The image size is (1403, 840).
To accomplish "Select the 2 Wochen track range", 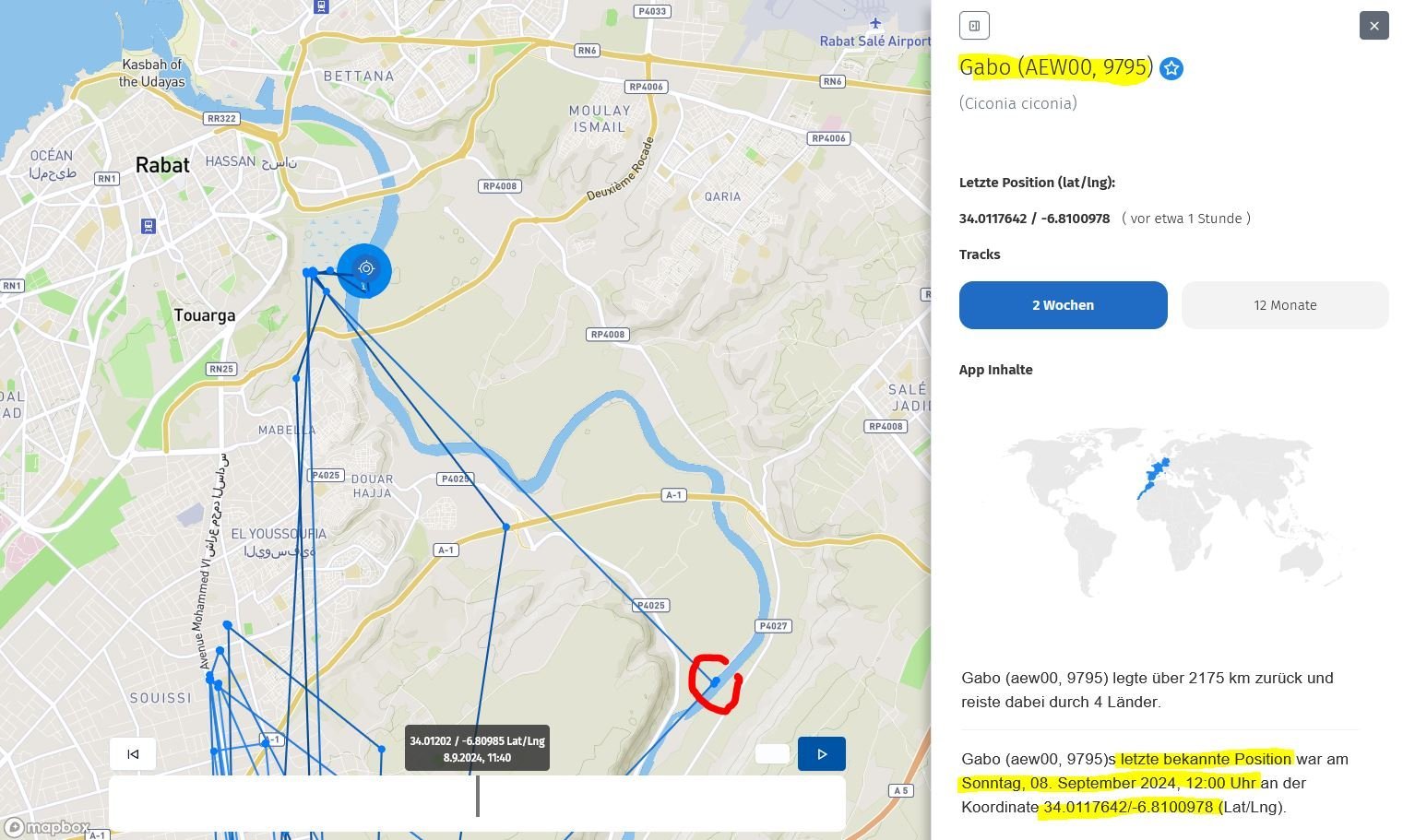I will (1063, 305).
